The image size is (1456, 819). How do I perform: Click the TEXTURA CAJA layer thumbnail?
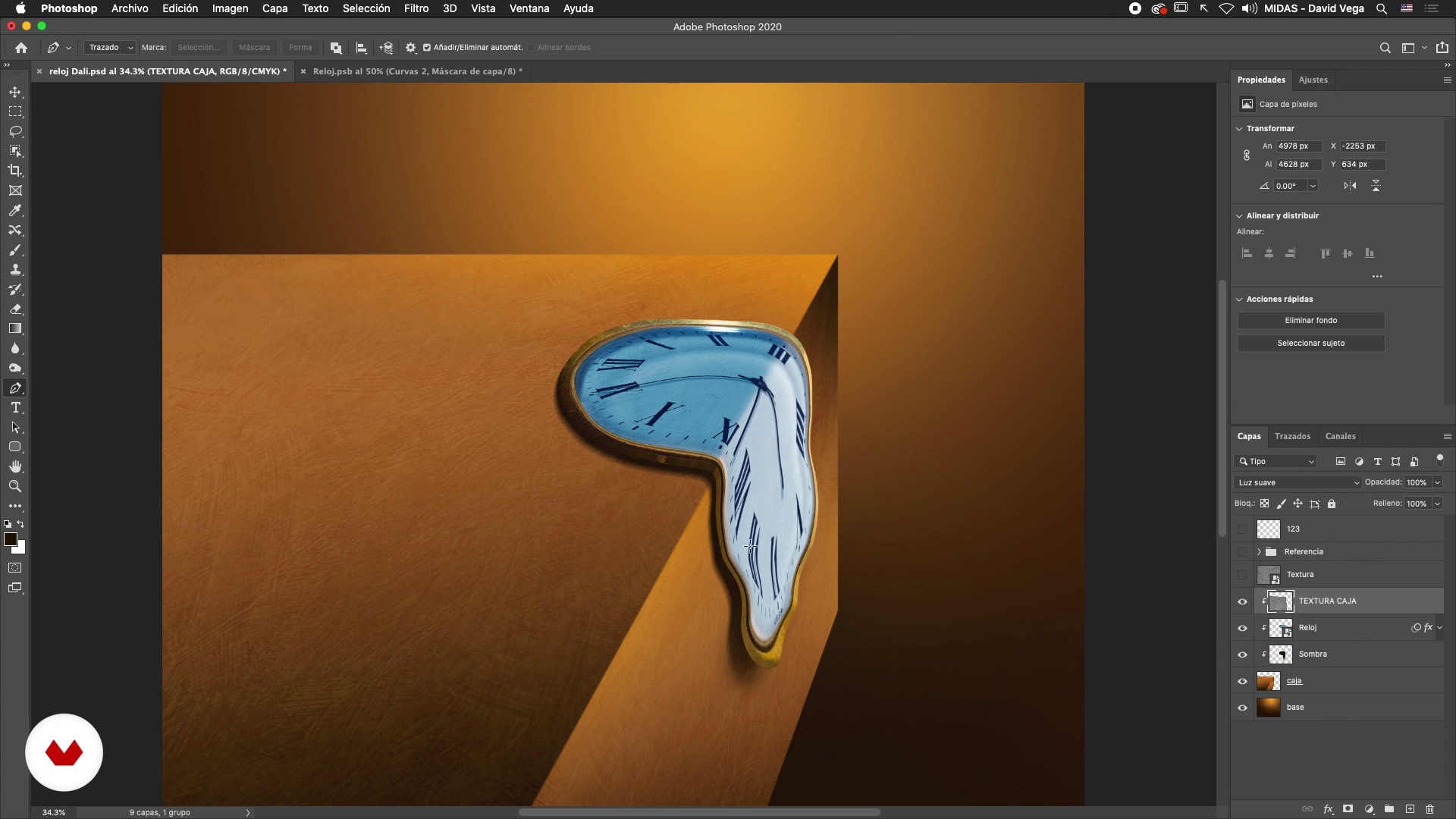(x=1280, y=601)
